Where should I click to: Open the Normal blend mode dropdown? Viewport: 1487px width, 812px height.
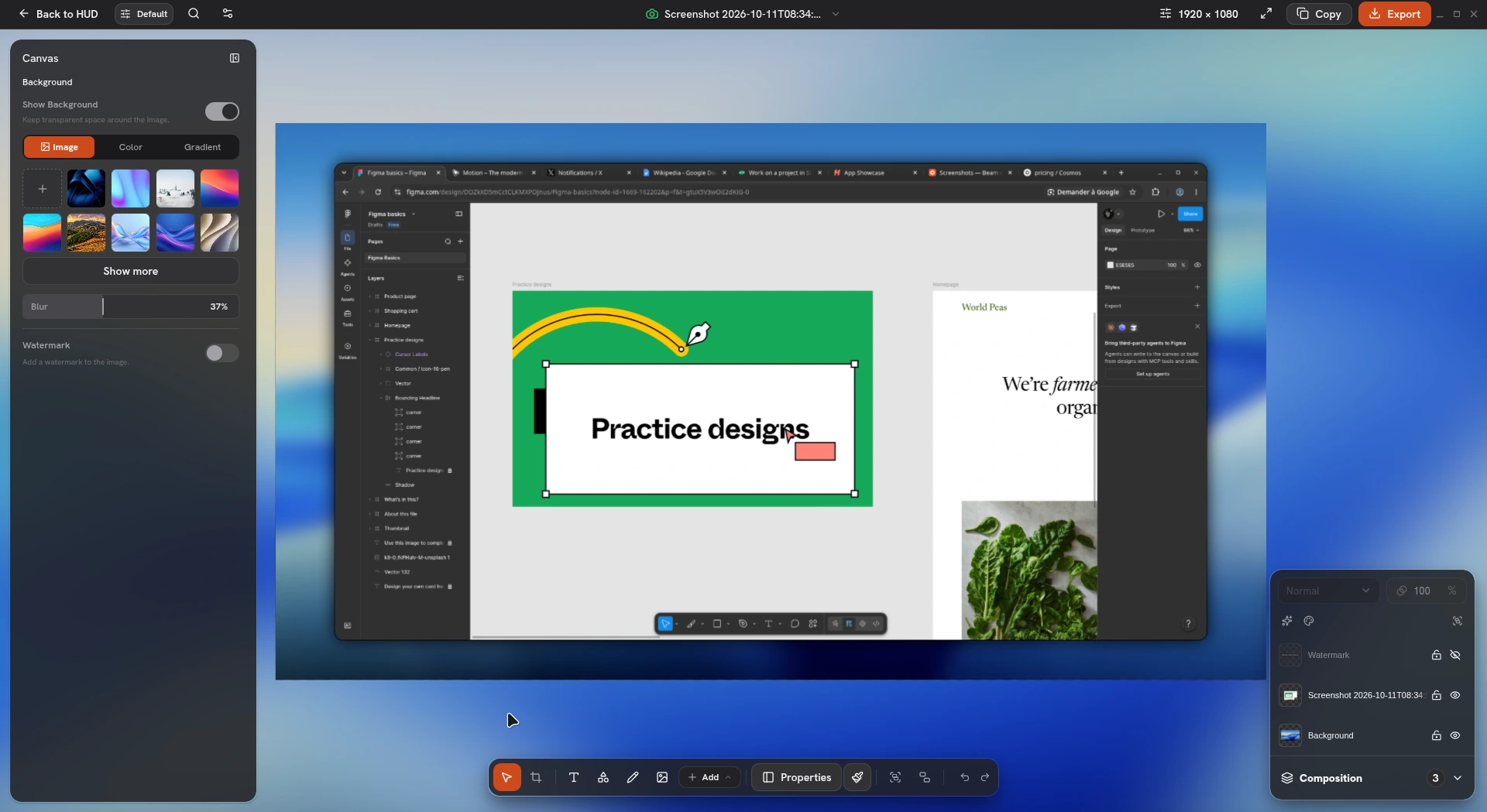click(x=1328, y=591)
